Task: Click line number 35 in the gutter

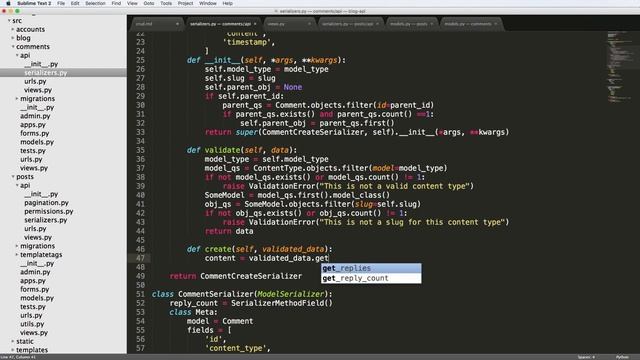Action: point(140,150)
